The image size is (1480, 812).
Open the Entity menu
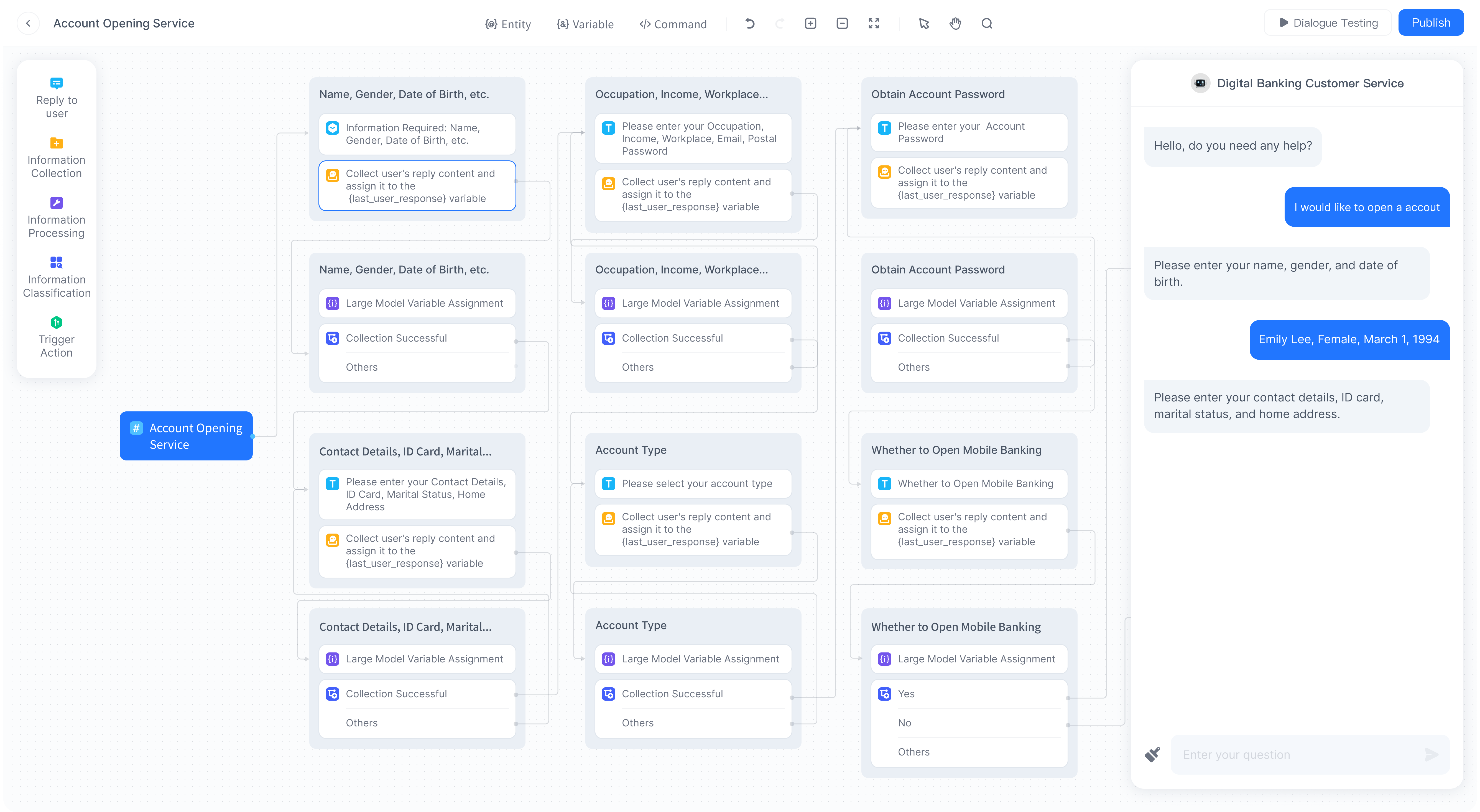tap(508, 24)
